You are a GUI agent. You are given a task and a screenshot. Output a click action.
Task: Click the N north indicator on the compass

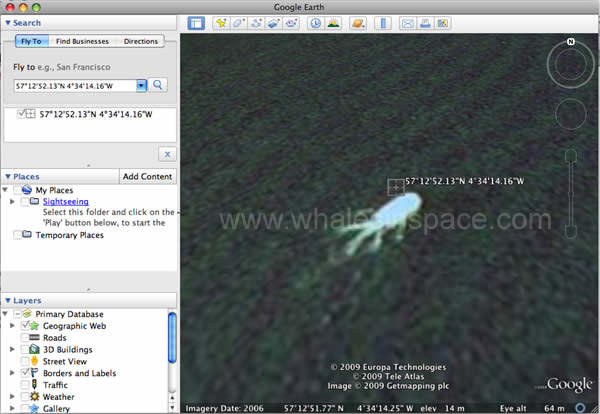click(571, 42)
